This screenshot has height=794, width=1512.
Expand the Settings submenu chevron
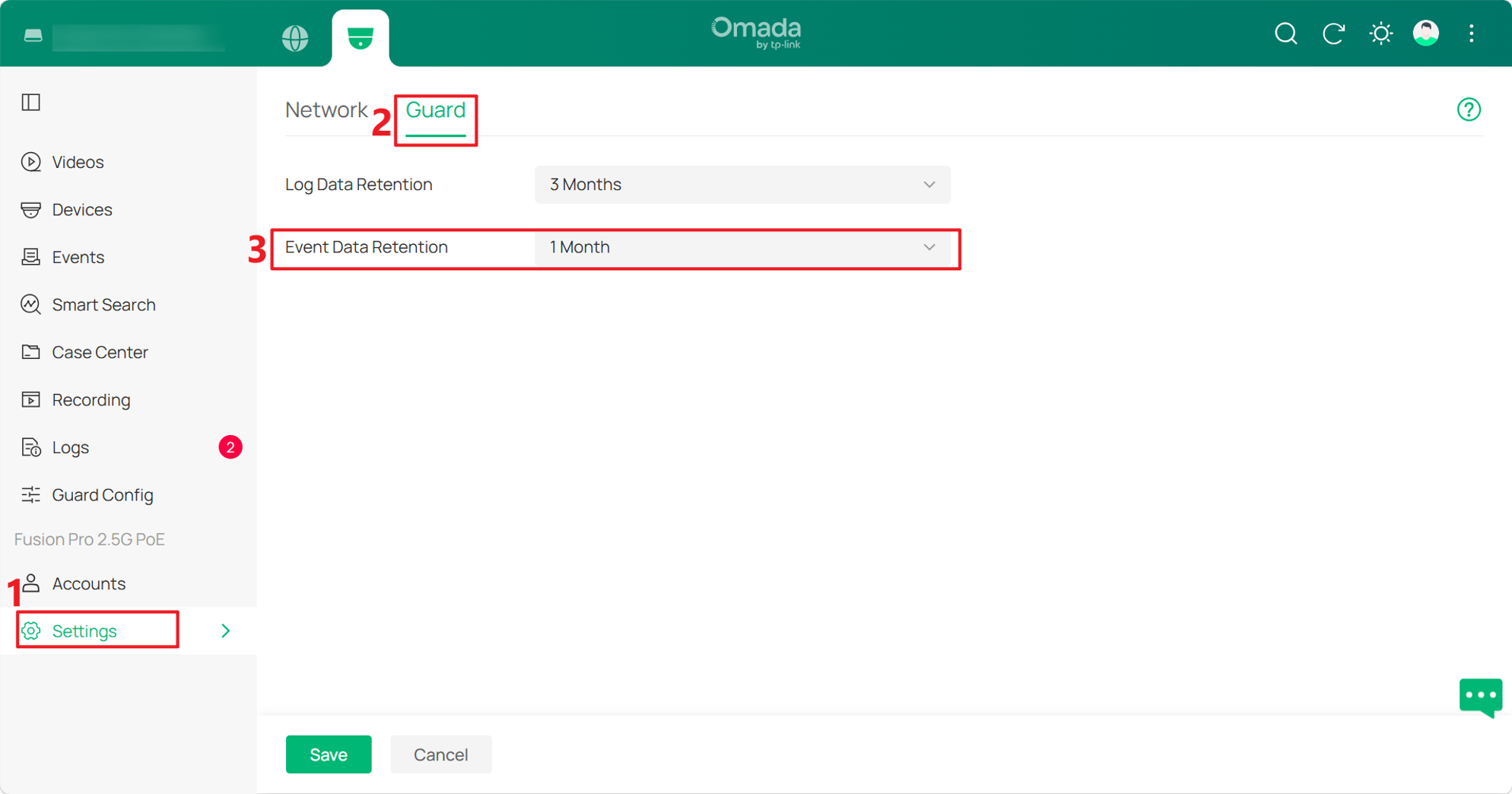click(225, 631)
